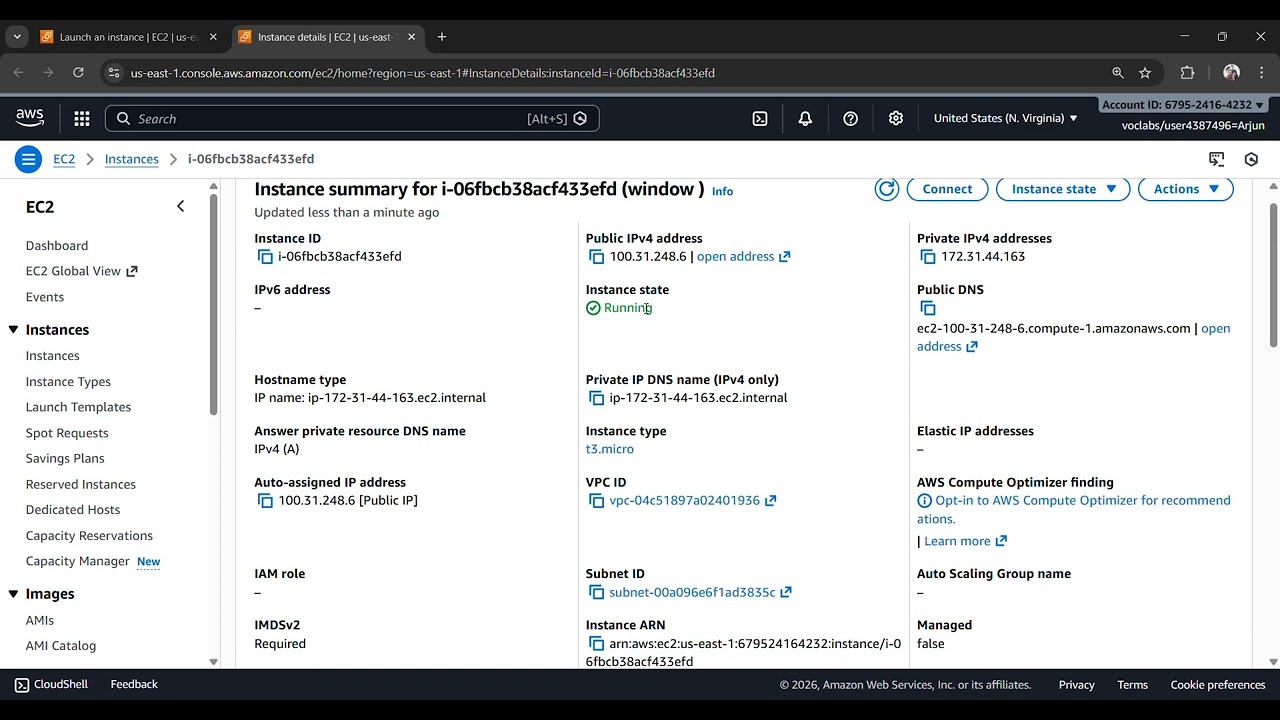Open the Actions dropdown
This screenshot has width=1280, height=720.
[x=1186, y=189]
